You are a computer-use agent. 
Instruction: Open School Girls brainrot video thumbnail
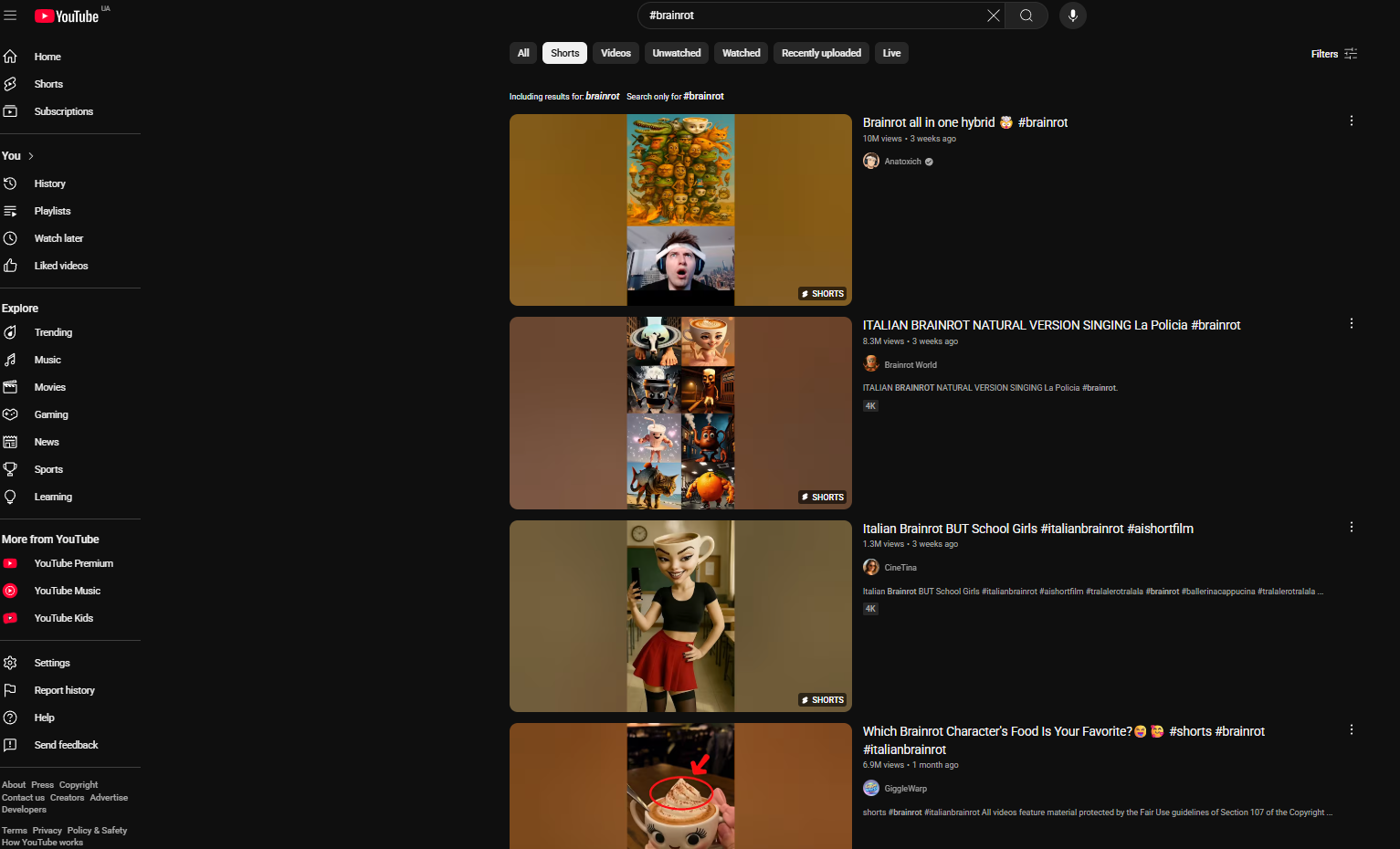[x=680, y=616]
